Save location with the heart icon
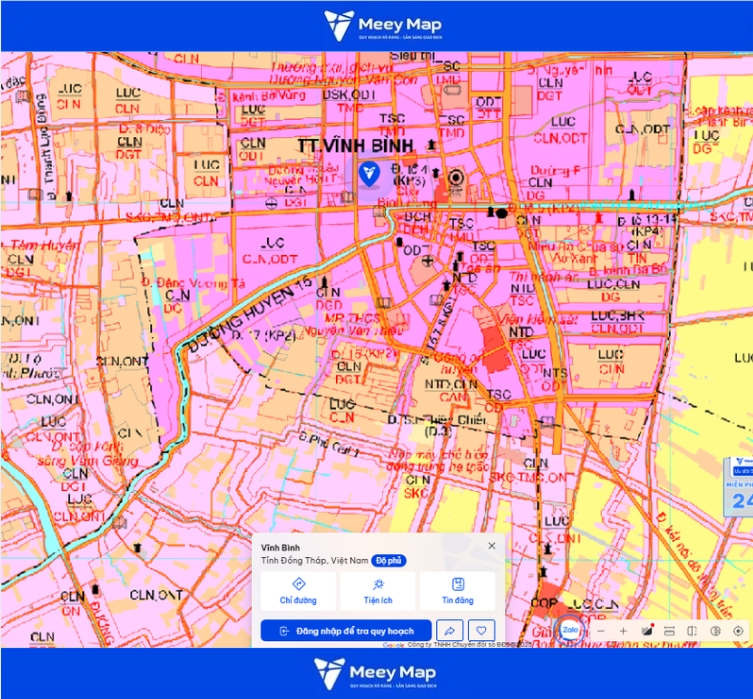Image resolution: width=753 pixels, height=699 pixels. pos(481,630)
